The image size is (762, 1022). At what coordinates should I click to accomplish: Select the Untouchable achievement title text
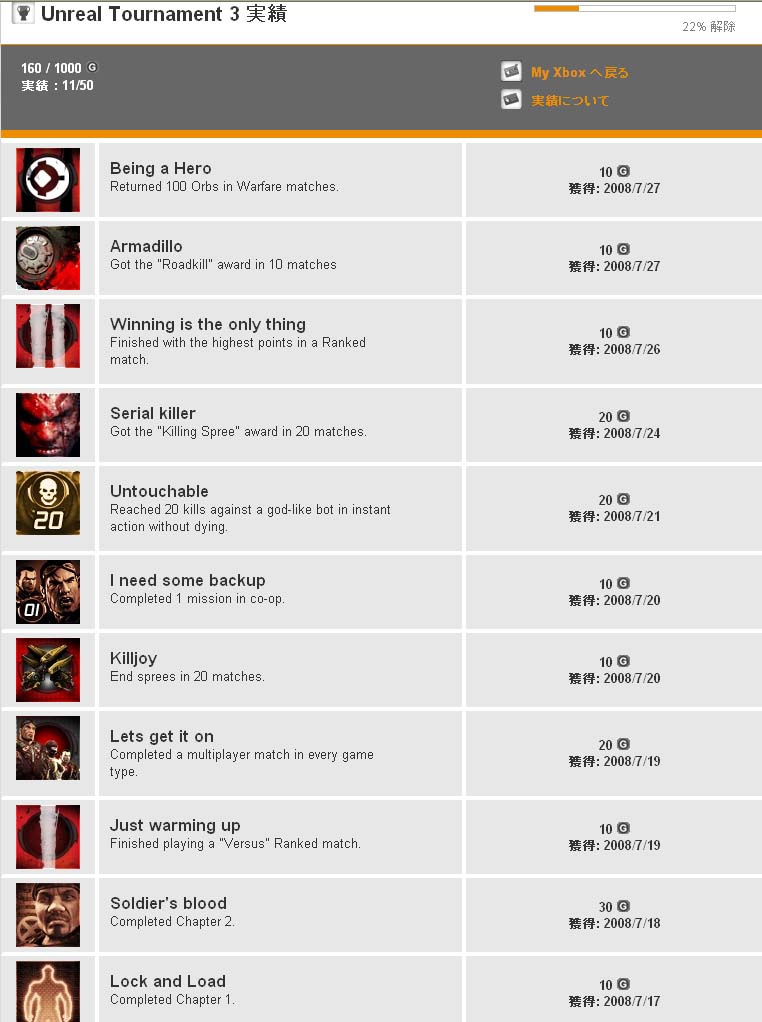(x=159, y=491)
